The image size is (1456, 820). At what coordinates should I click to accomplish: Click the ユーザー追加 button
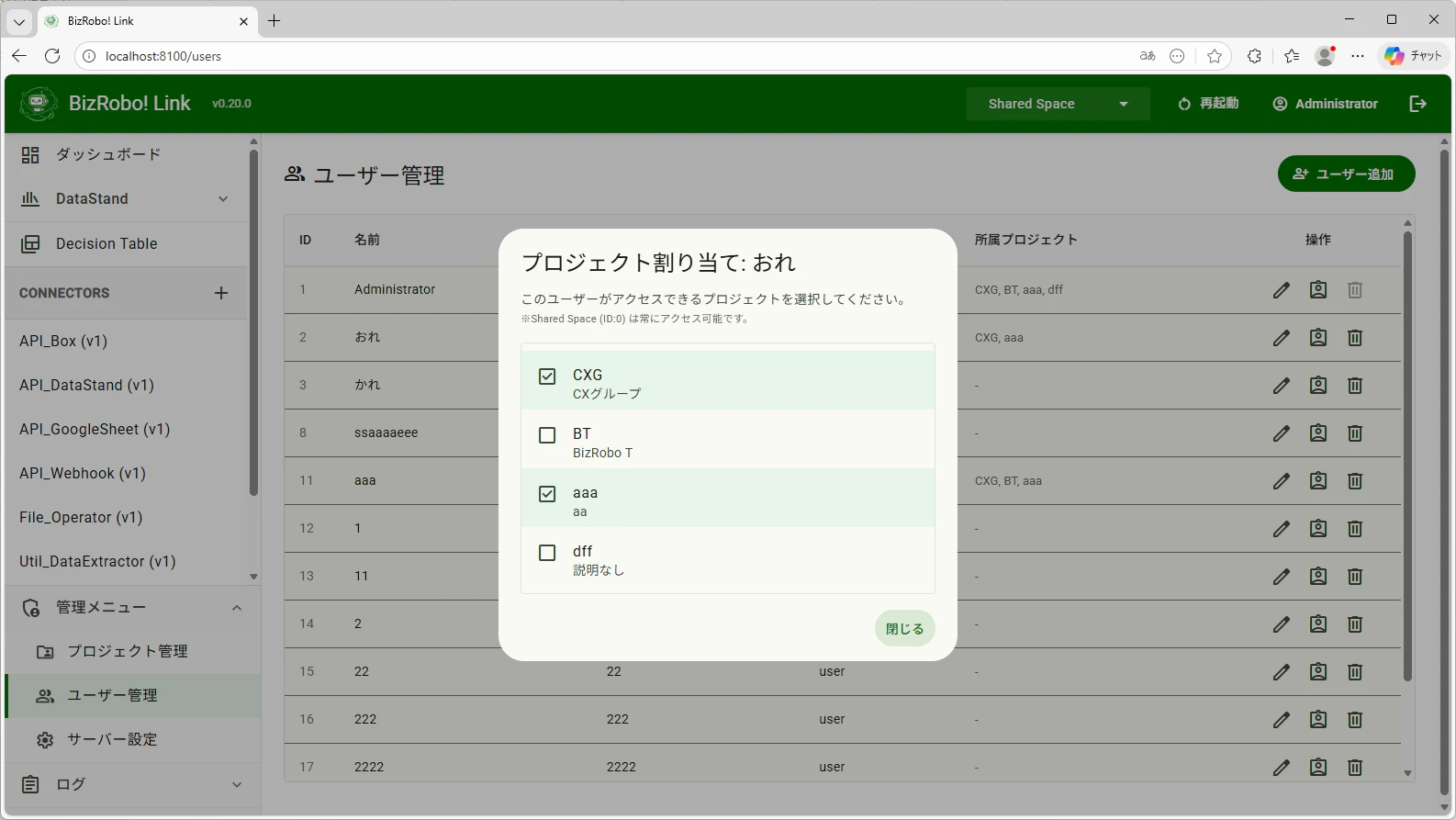point(1346,174)
